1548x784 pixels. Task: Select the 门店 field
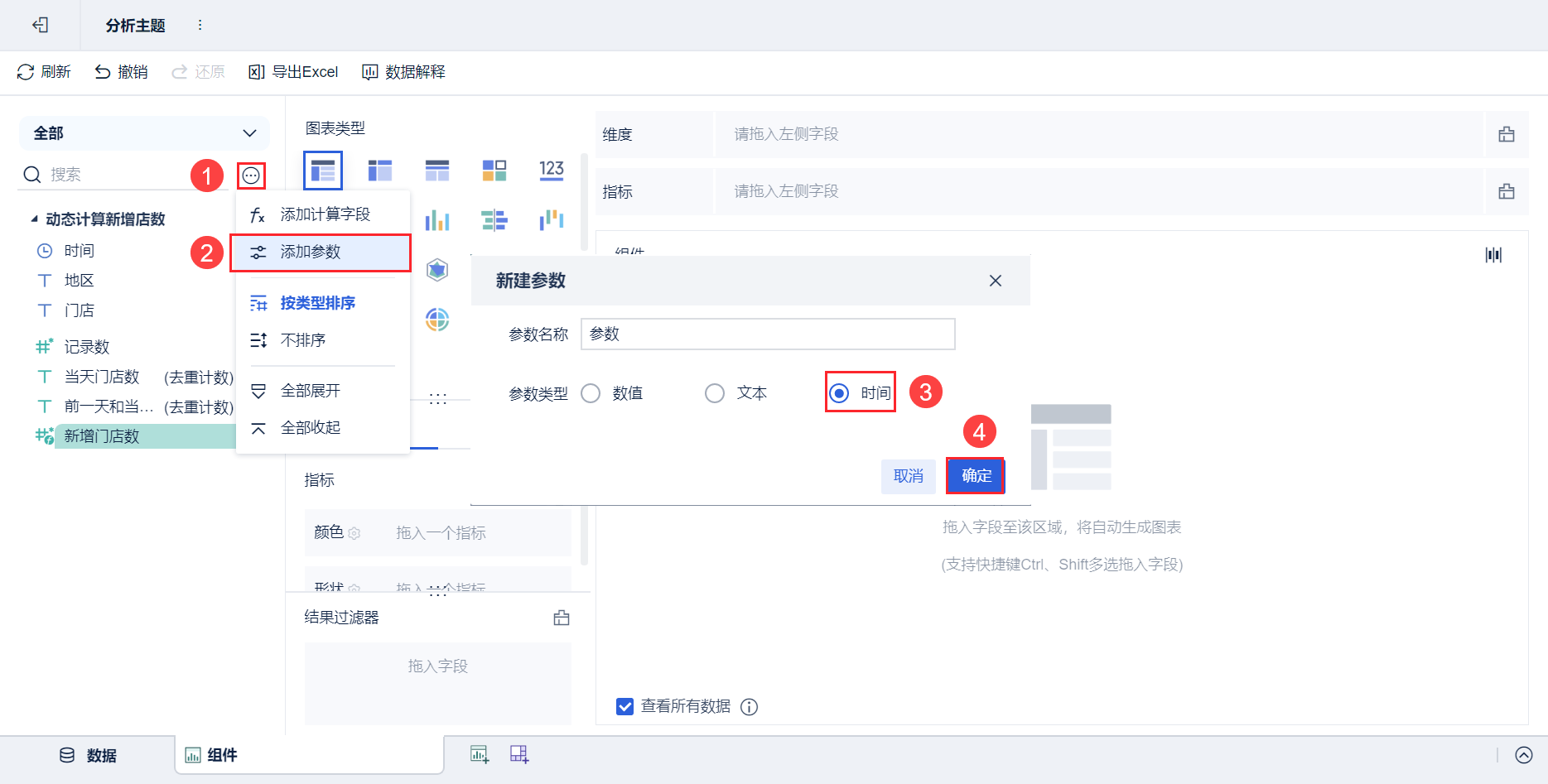[x=80, y=310]
